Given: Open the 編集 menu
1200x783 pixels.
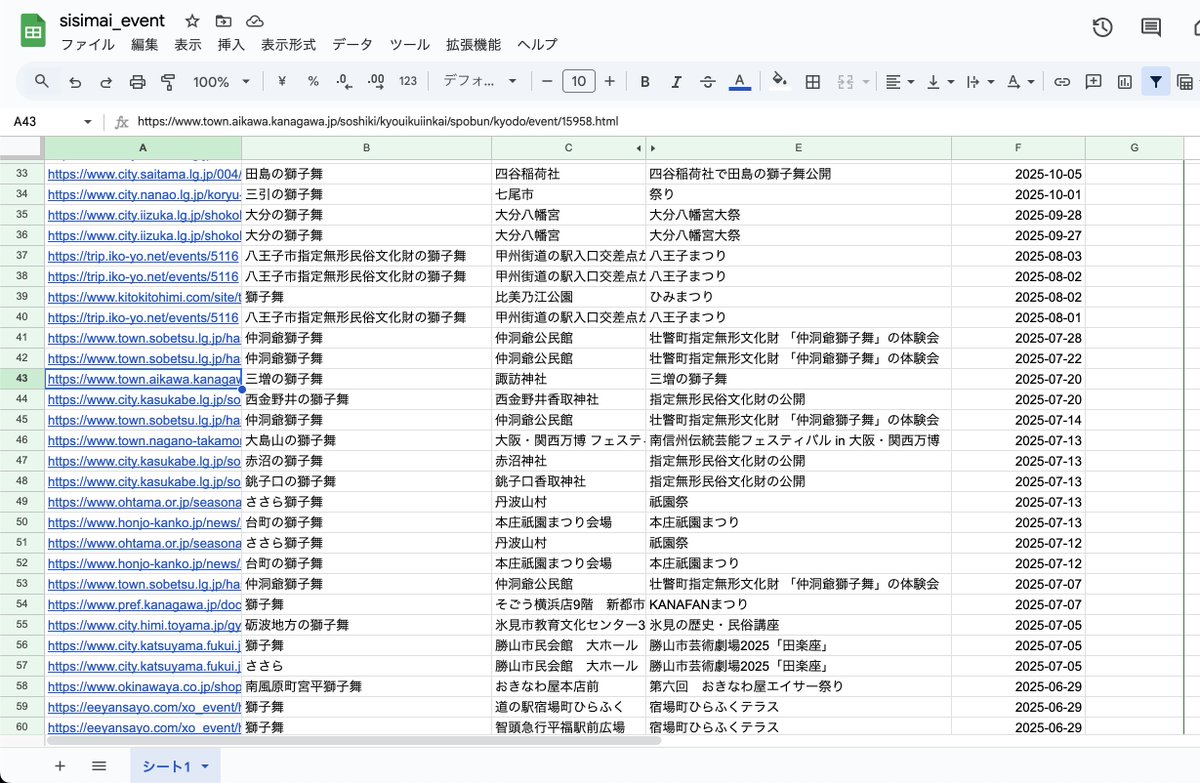Looking at the screenshot, I should [x=145, y=45].
